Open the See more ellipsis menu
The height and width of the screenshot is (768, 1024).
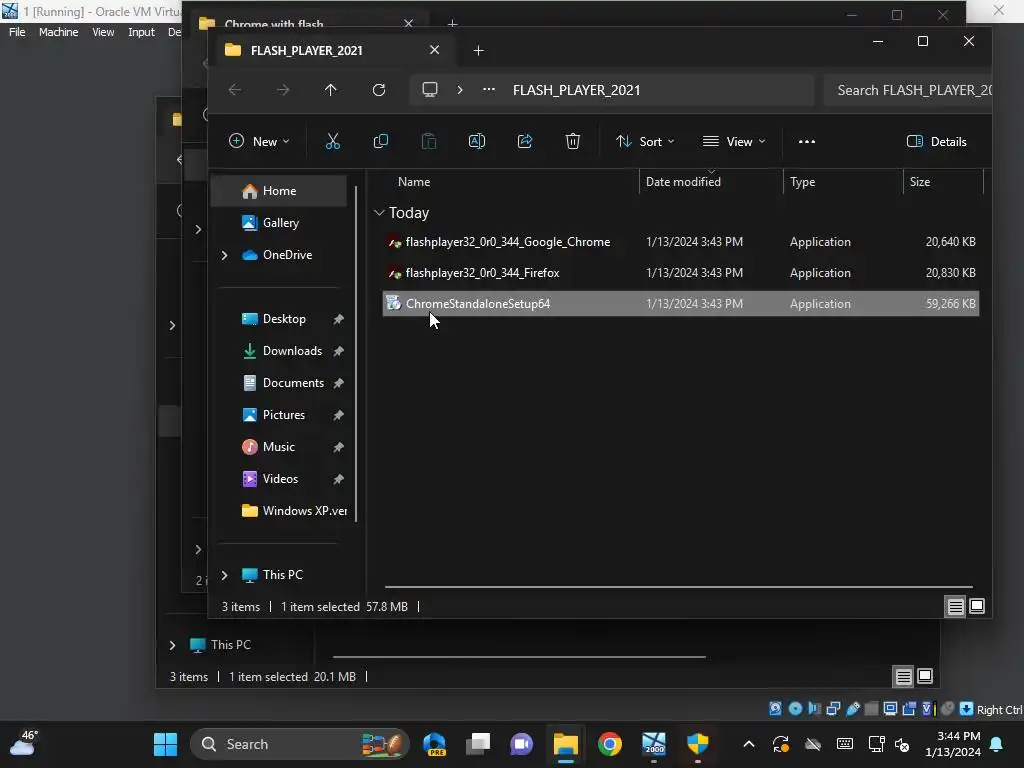click(x=807, y=141)
